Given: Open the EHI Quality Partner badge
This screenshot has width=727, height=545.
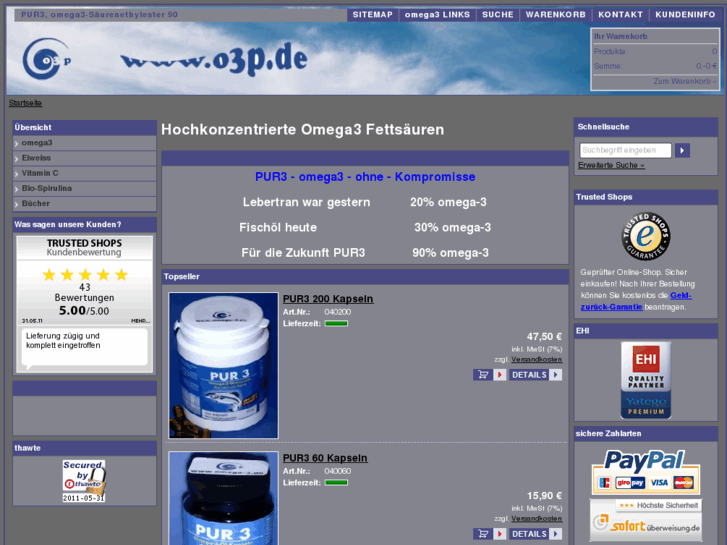Looking at the screenshot, I should click(x=646, y=380).
